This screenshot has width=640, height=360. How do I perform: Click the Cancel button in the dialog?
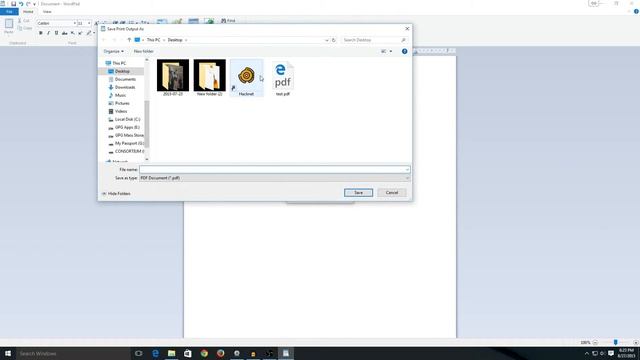[392, 193]
